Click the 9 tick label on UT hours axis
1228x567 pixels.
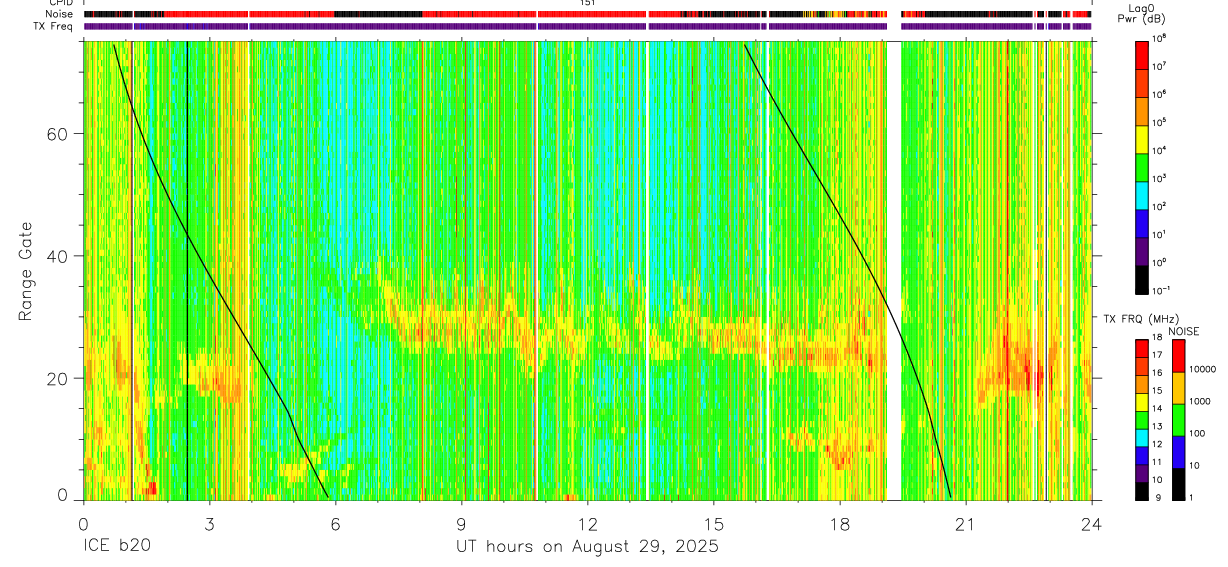[461, 522]
